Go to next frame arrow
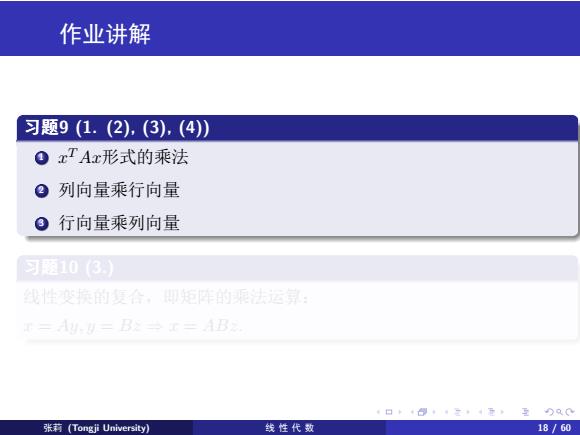This screenshot has width=580, height=435. [x=434, y=412]
